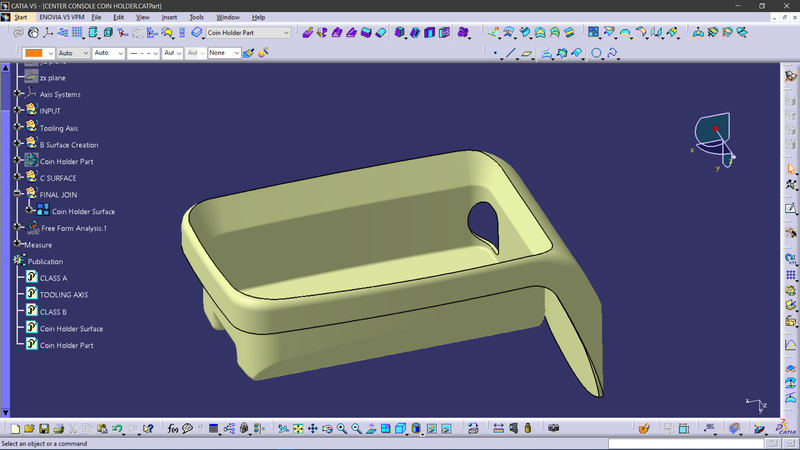Click the Formula f(x) icon

coord(172,429)
